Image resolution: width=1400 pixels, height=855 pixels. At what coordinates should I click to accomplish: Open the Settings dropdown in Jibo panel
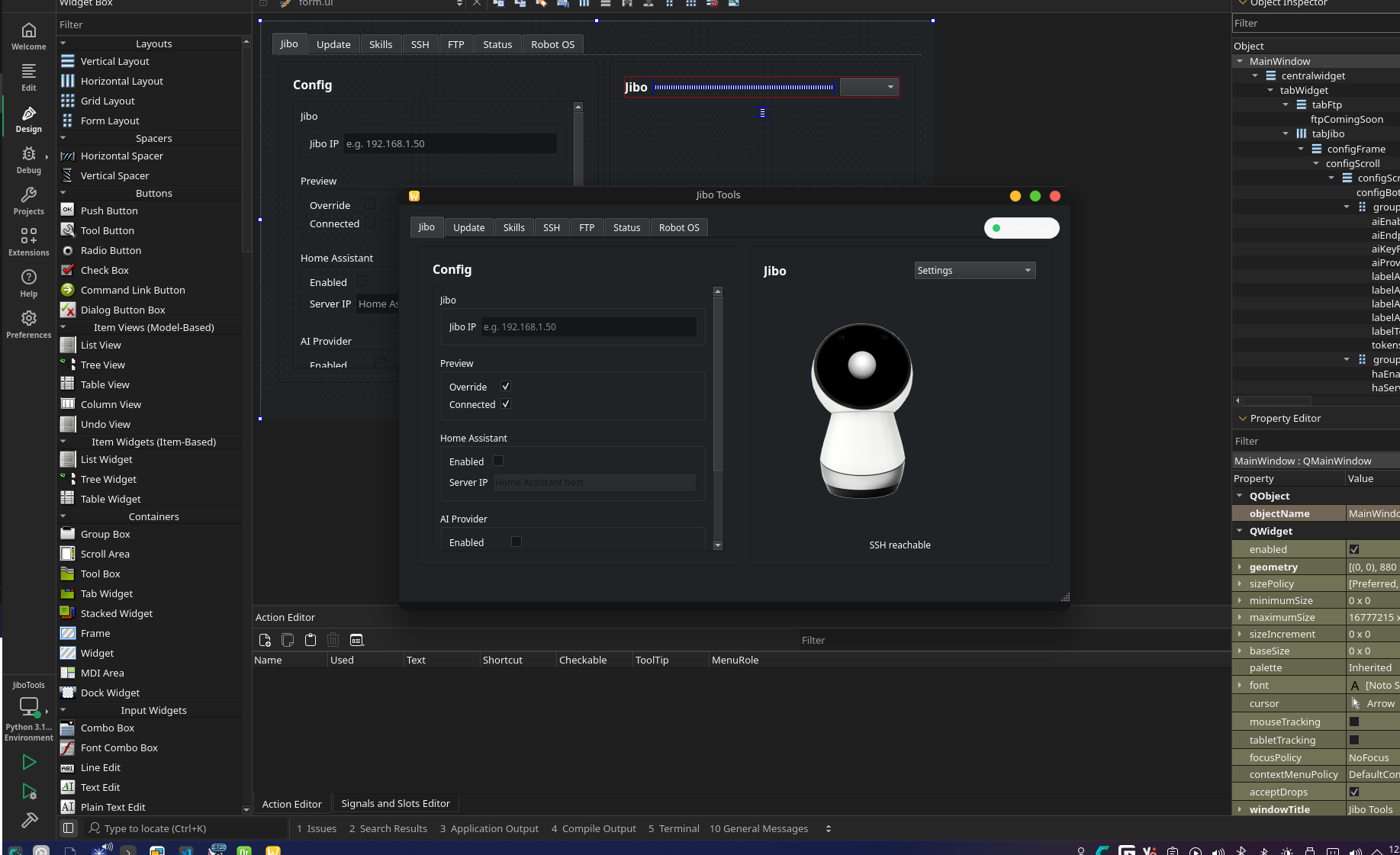(x=974, y=270)
